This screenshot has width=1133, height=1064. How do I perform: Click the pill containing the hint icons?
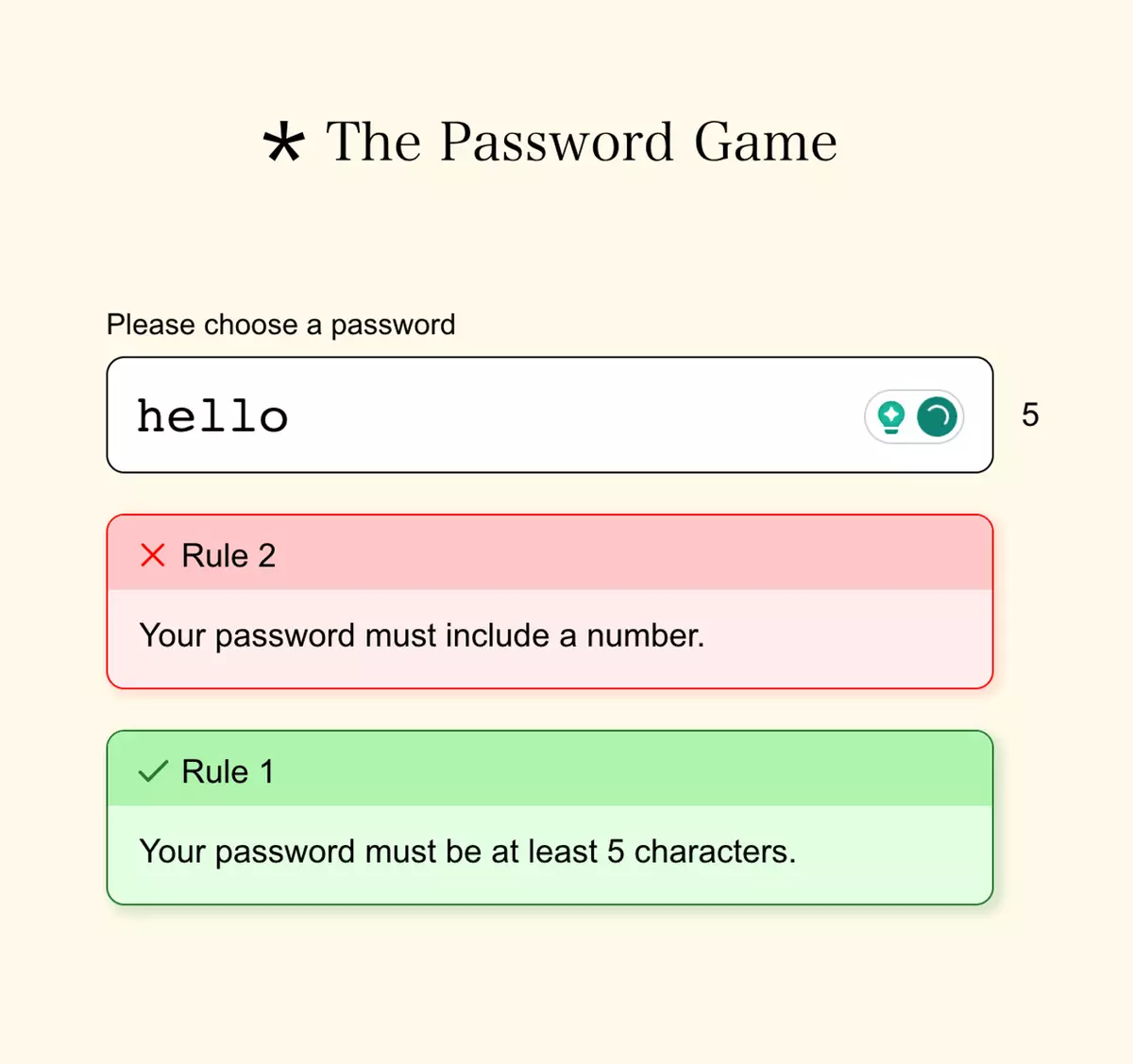coord(912,416)
